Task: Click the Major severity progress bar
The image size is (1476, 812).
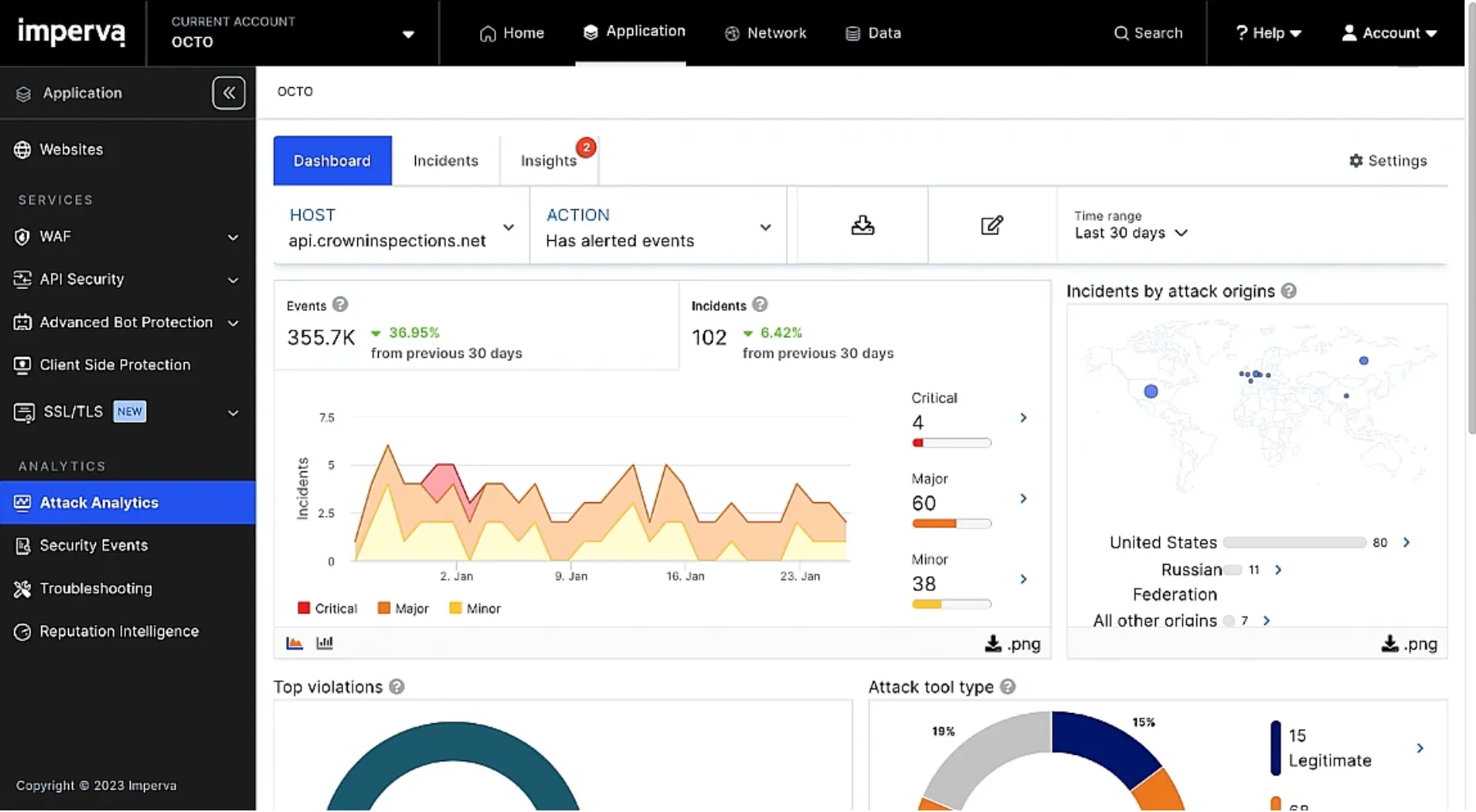Action: point(951,523)
